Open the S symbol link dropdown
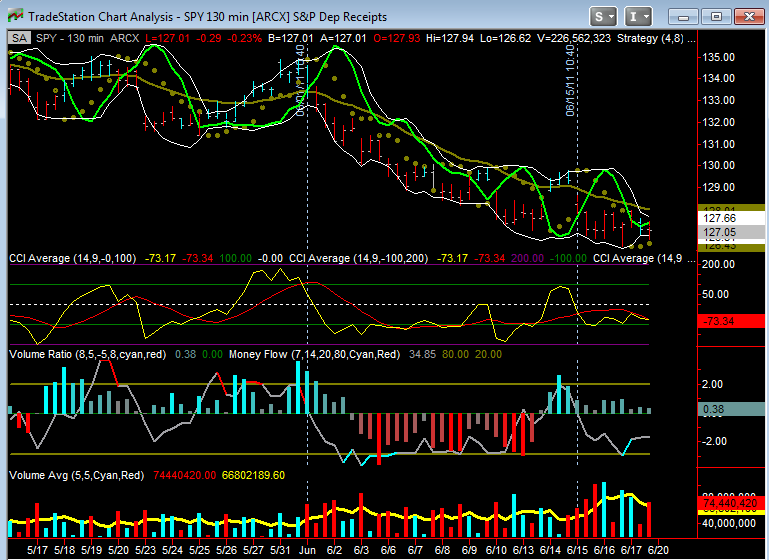This screenshot has width=769, height=560. click(x=603, y=17)
